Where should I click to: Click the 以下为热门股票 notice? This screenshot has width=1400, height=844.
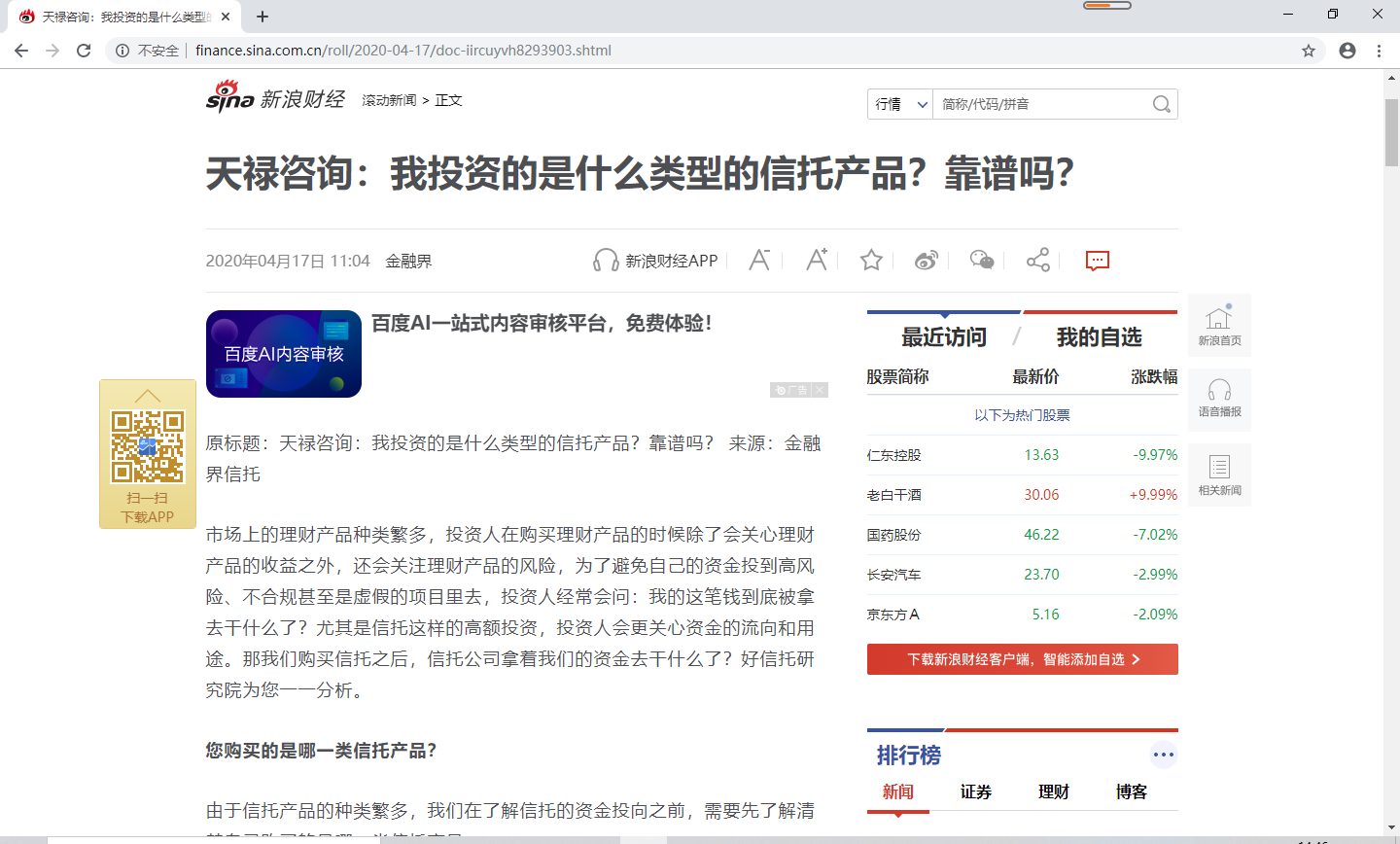tap(1023, 415)
